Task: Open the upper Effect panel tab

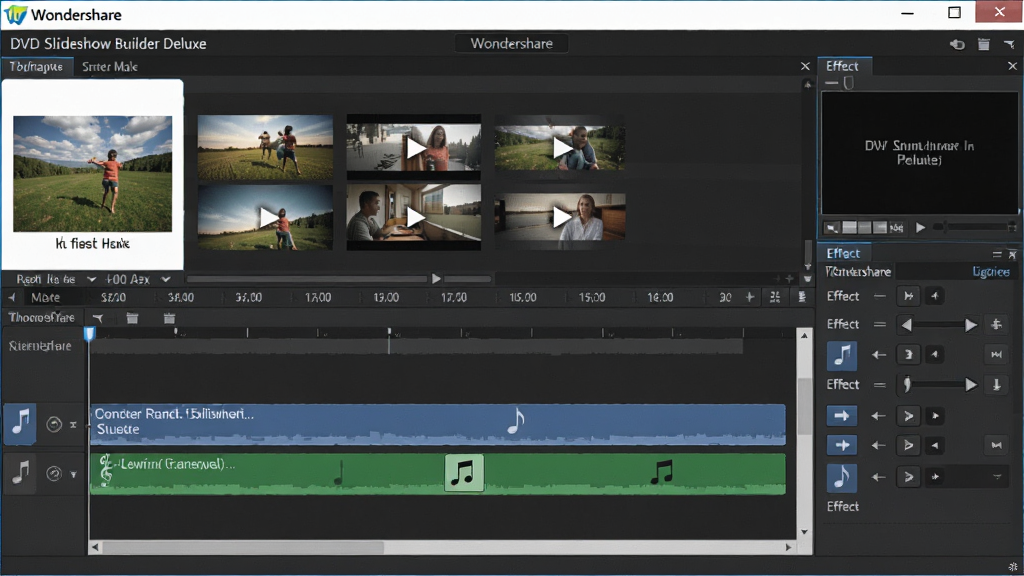Action: coord(842,66)
